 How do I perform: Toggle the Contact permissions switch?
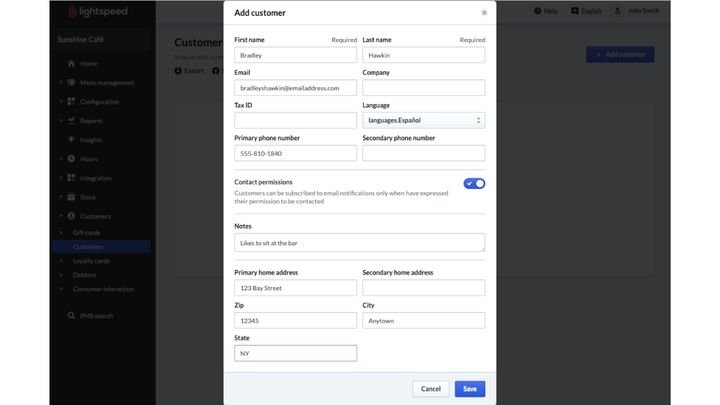click(x=474, y=183)
